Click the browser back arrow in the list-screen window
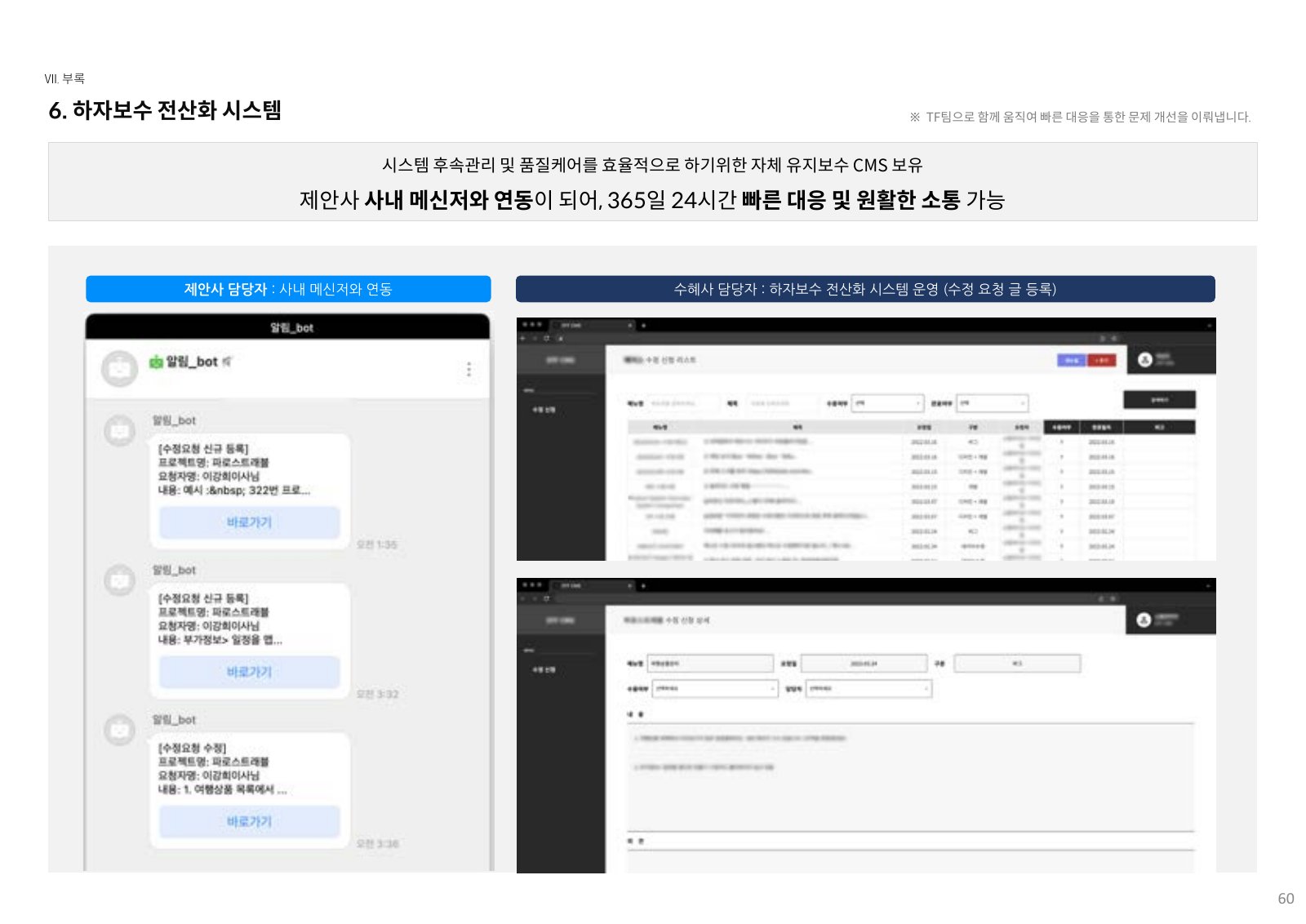1306x924 pixels. pyautogui.click(x=523, y=338)
